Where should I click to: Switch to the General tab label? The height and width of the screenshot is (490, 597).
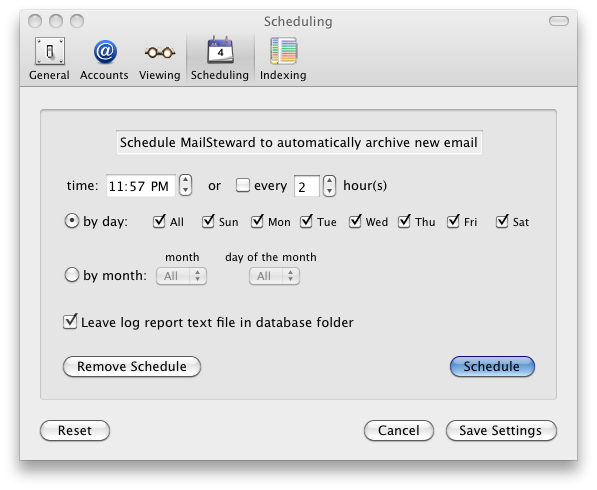[x=49, y=75]
